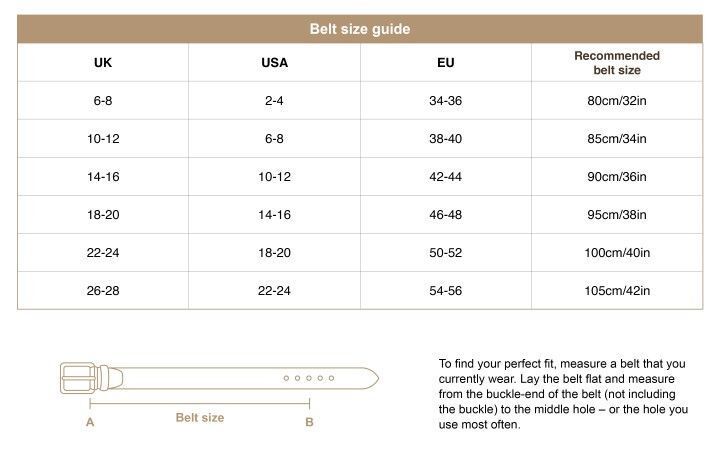The image size is (720, 475).
Task: Click the belt's pointed tip end
Action: (x=372, y=378)
